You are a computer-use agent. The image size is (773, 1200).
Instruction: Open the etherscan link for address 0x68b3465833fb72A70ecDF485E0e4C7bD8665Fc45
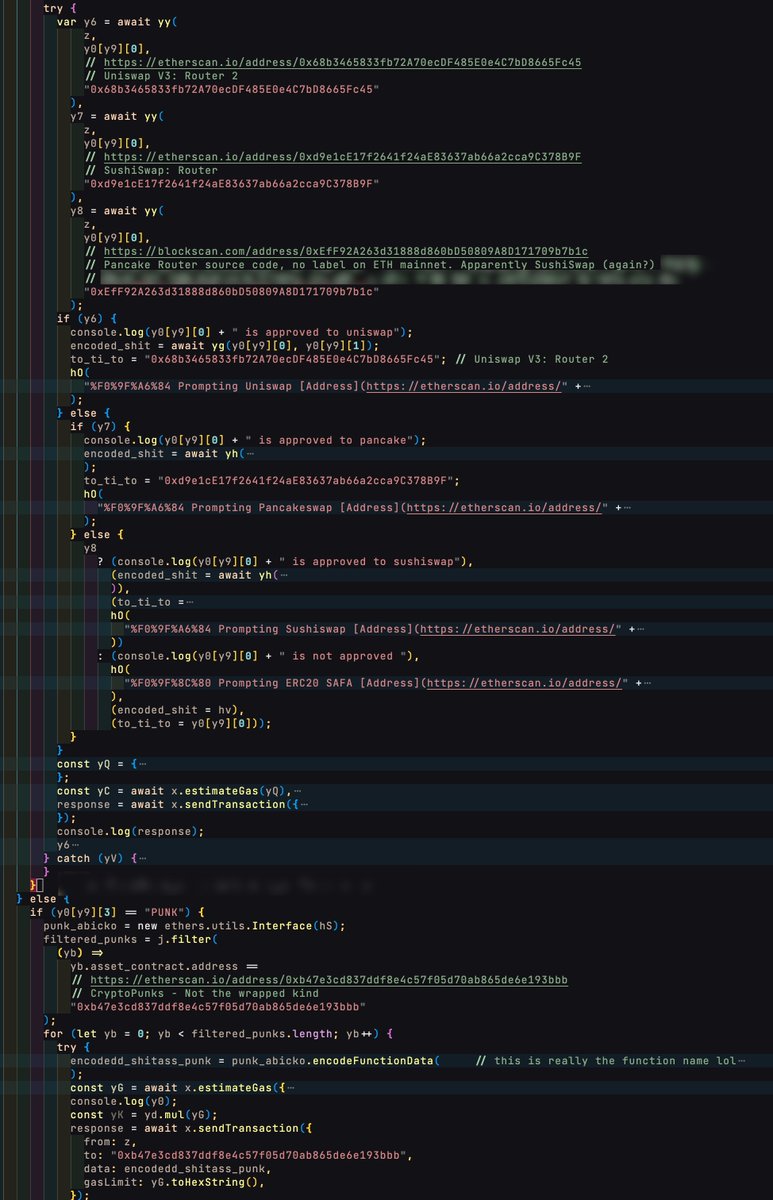[343, 62]
